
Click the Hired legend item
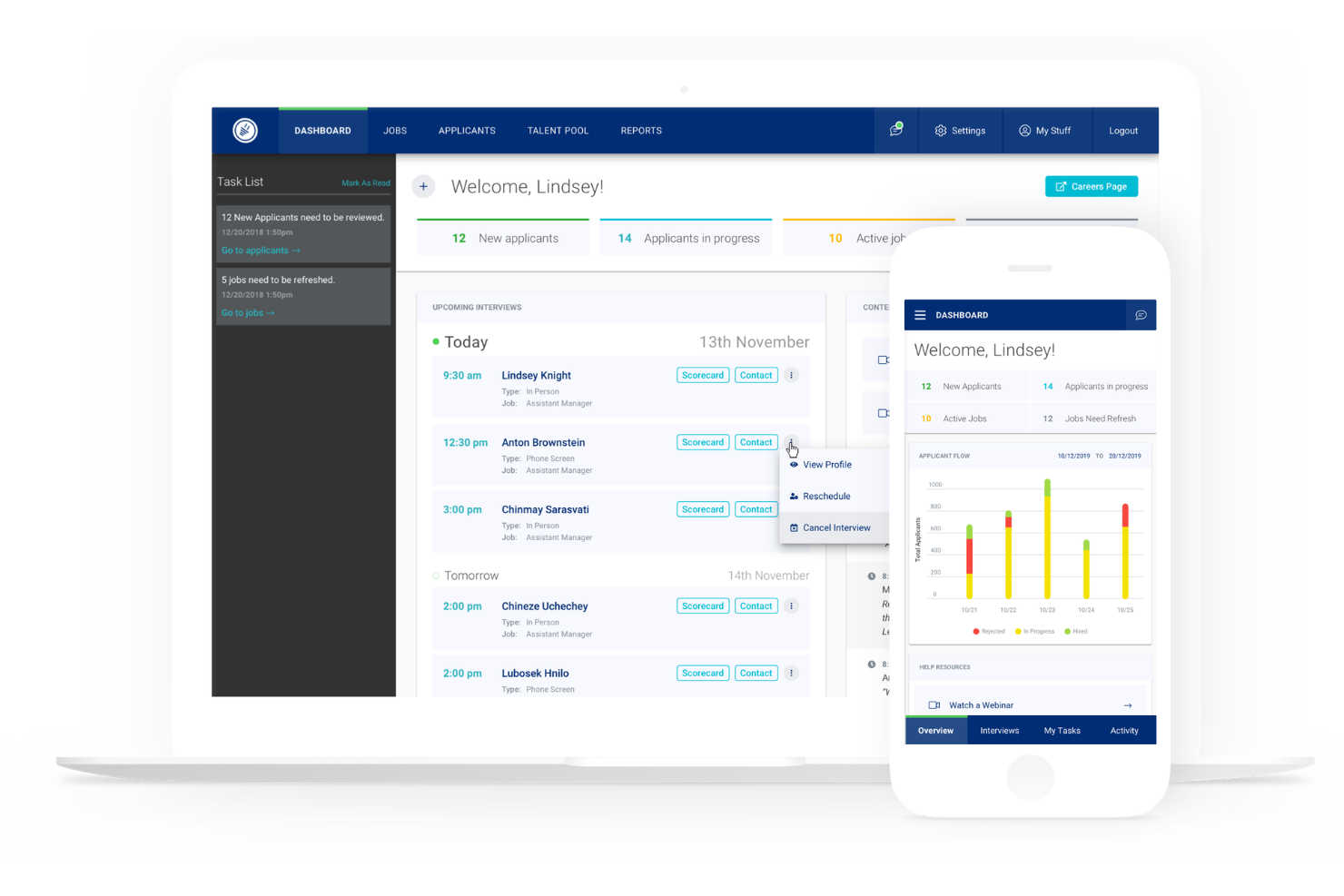pos(1075,631)
